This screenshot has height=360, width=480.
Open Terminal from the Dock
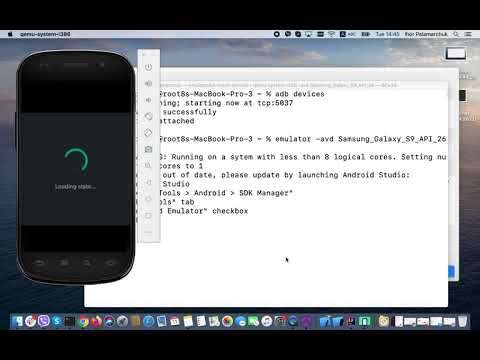(x=70, y=321)
